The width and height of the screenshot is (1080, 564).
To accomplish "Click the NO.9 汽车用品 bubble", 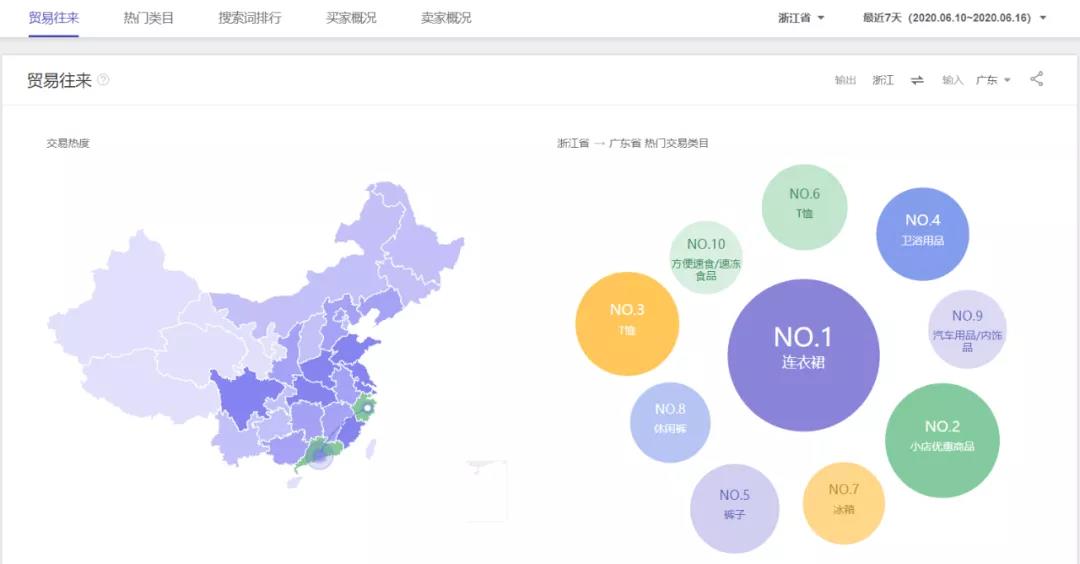I will pyautogui.click(x=967, y=329).
